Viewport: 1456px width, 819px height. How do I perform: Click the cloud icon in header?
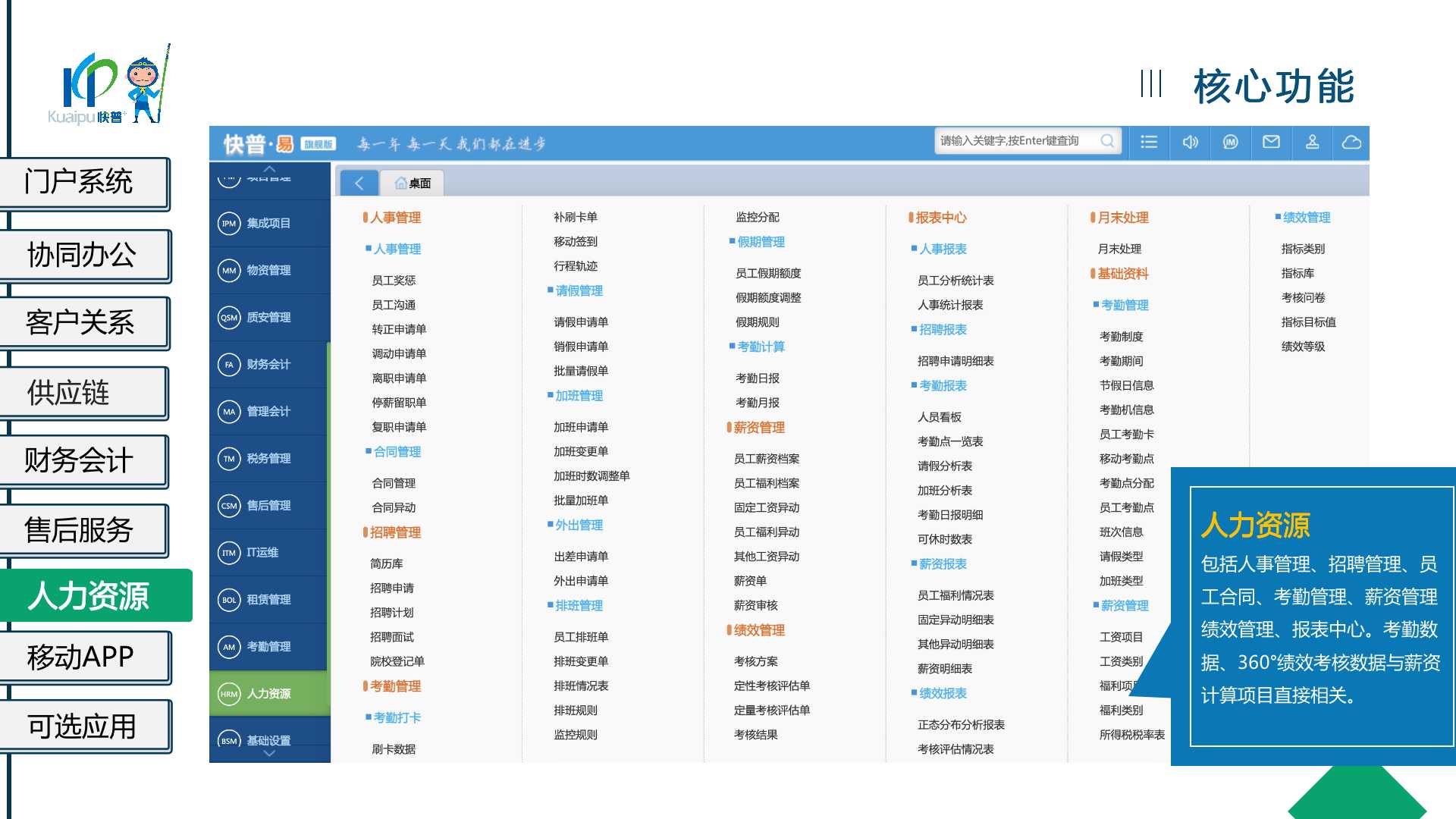pyautogui.click(x=1351, y=142)
